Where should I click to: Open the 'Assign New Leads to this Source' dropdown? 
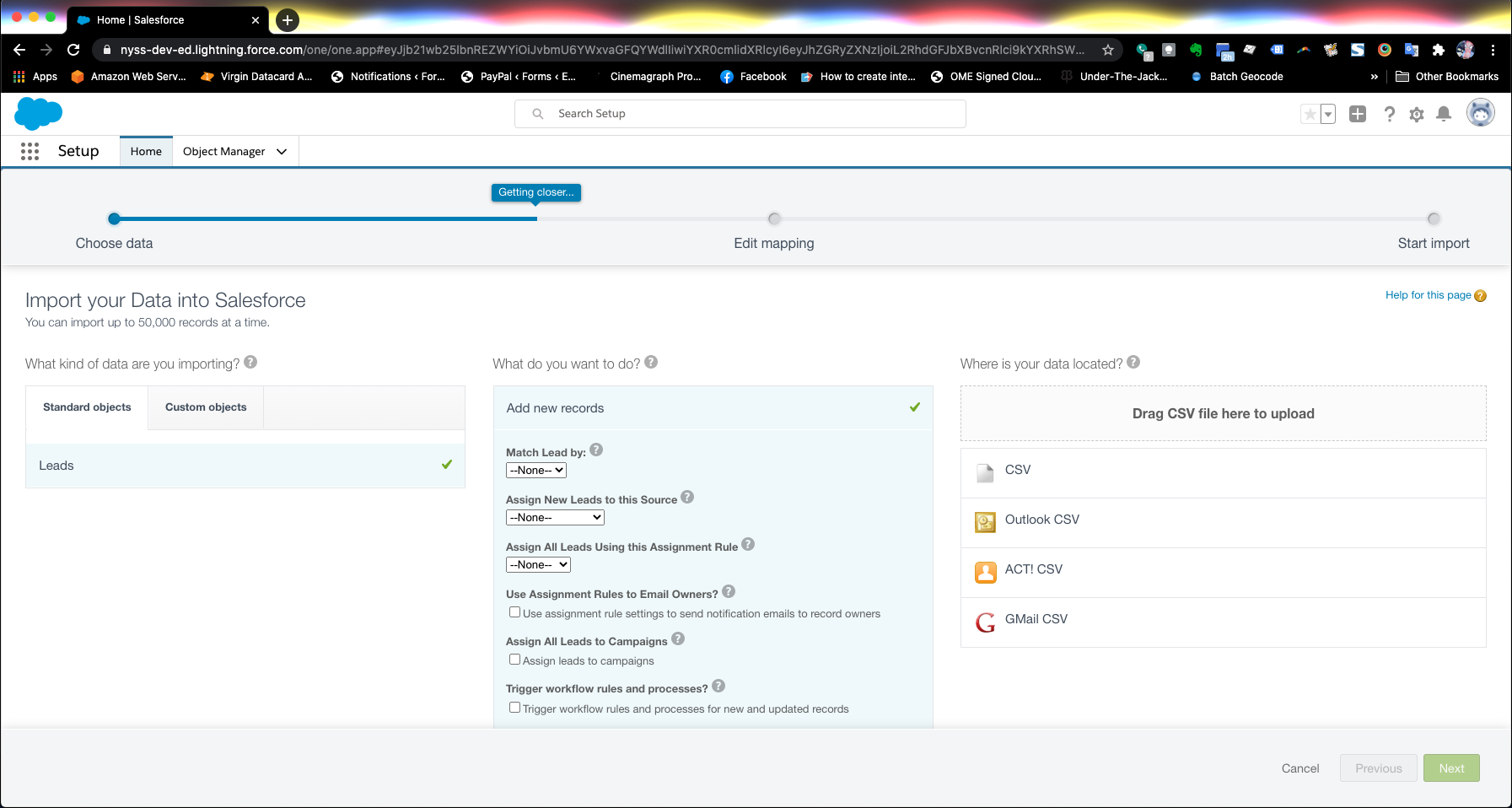tap(555, 518)
